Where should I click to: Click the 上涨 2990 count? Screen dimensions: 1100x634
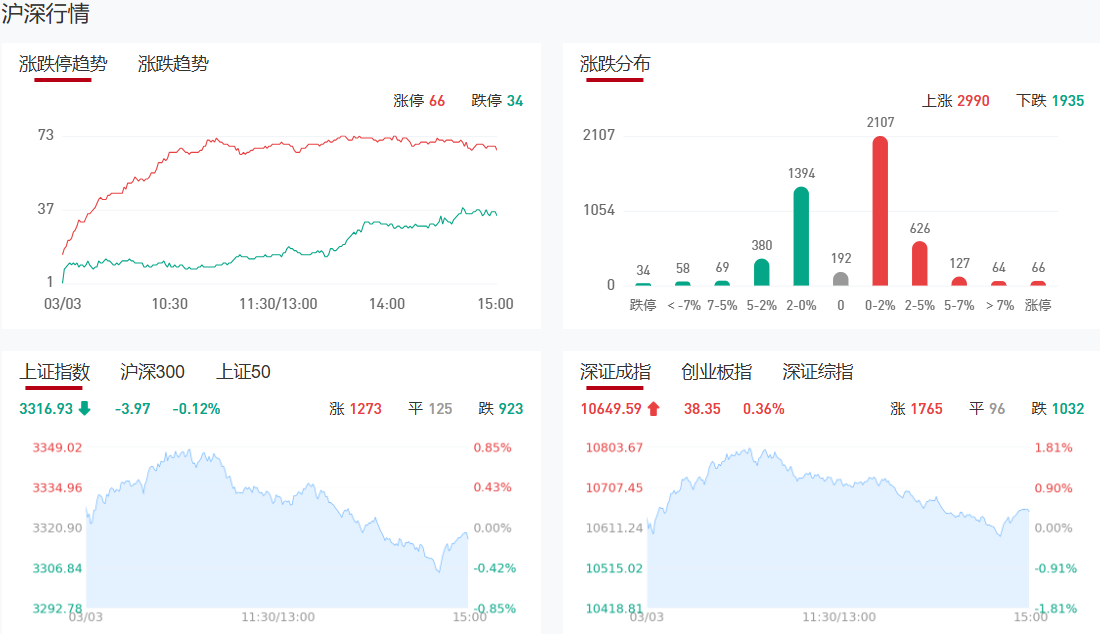click(x=955, y=101)
